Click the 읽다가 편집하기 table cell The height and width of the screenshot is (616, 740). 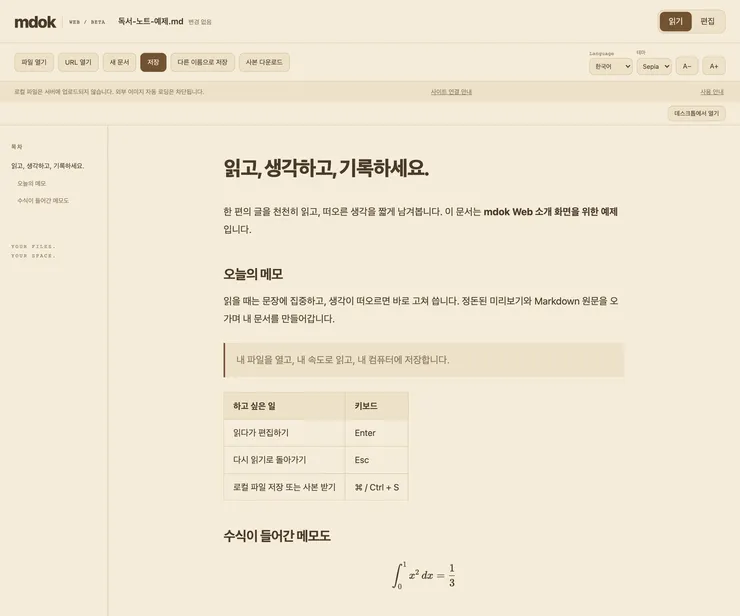(x=285, y=433)
